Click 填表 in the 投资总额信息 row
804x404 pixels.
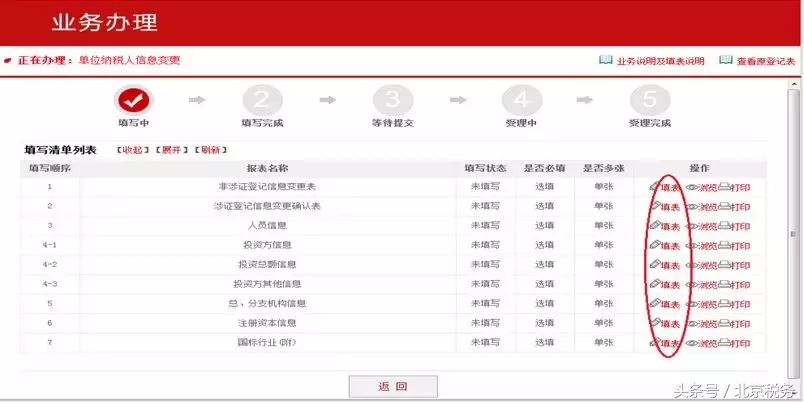[665, 265]
